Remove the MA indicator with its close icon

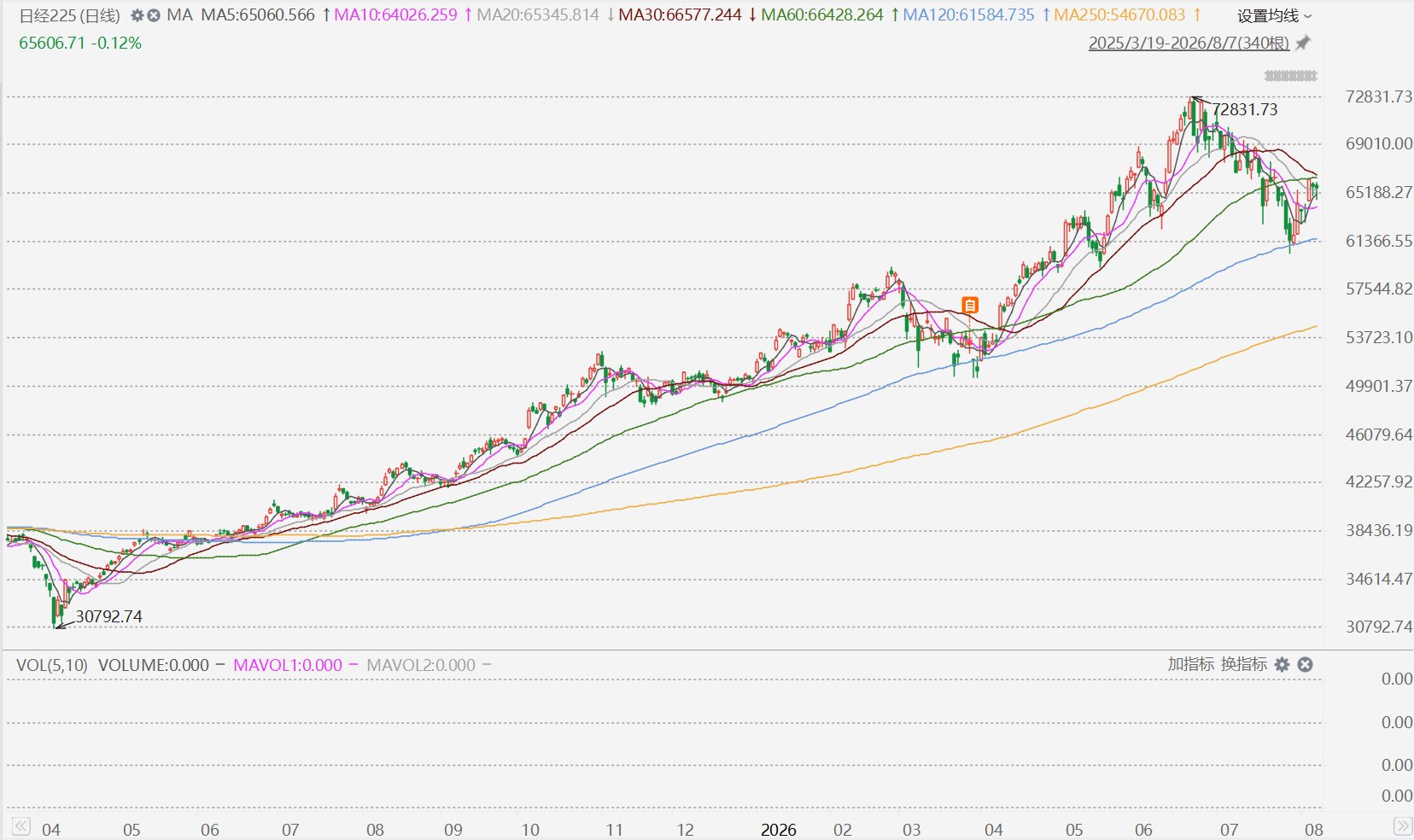pos(154,15)
